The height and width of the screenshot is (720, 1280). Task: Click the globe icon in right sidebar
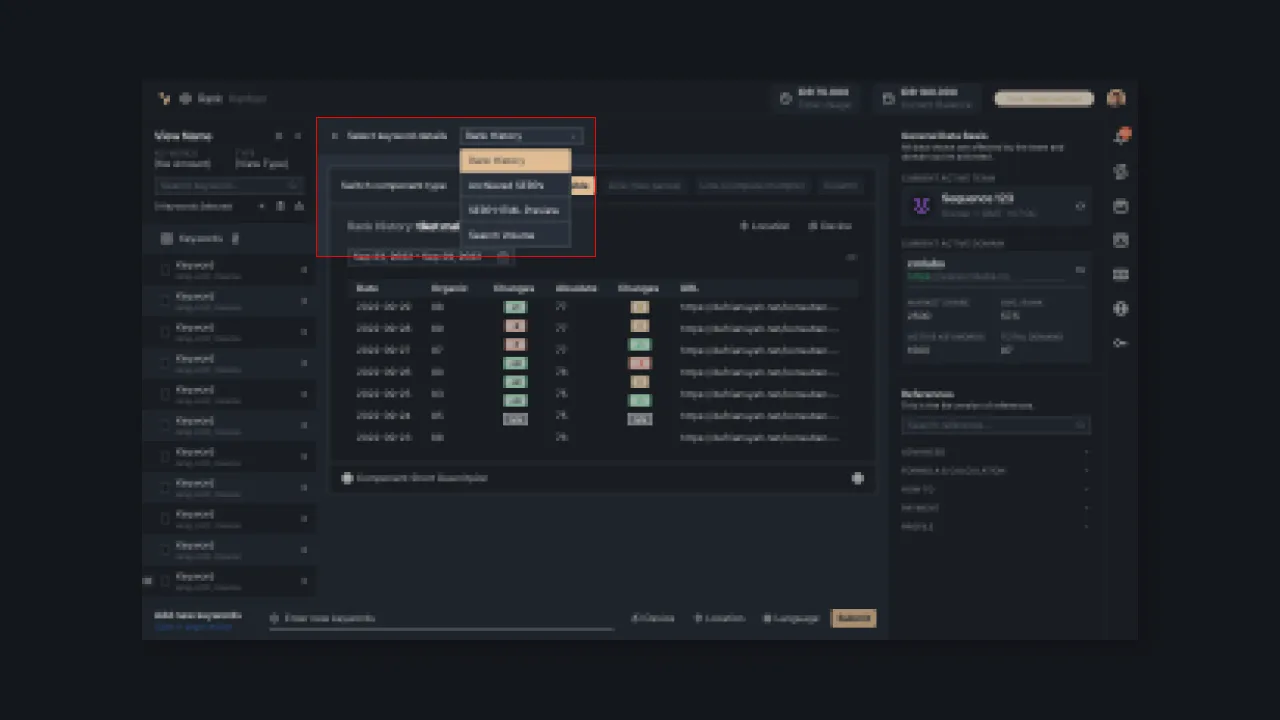[x=1121, y=309]
